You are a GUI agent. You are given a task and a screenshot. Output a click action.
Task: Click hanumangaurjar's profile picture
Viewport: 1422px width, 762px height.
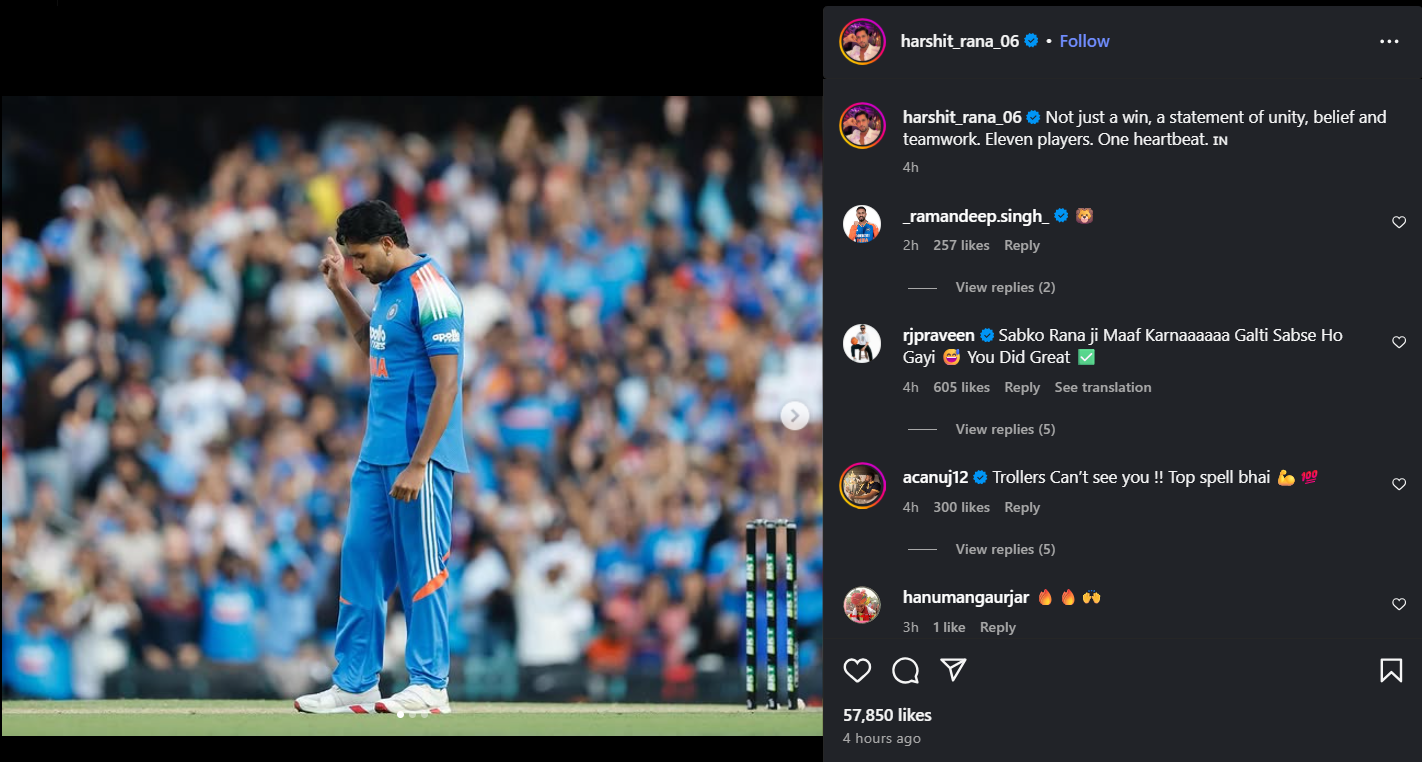tap(862, 605)
